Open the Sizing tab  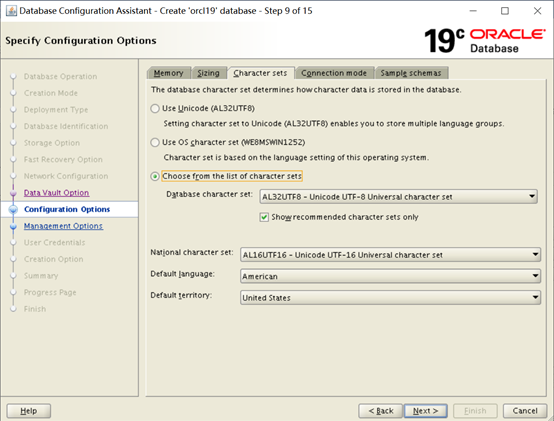pos(208,73)
